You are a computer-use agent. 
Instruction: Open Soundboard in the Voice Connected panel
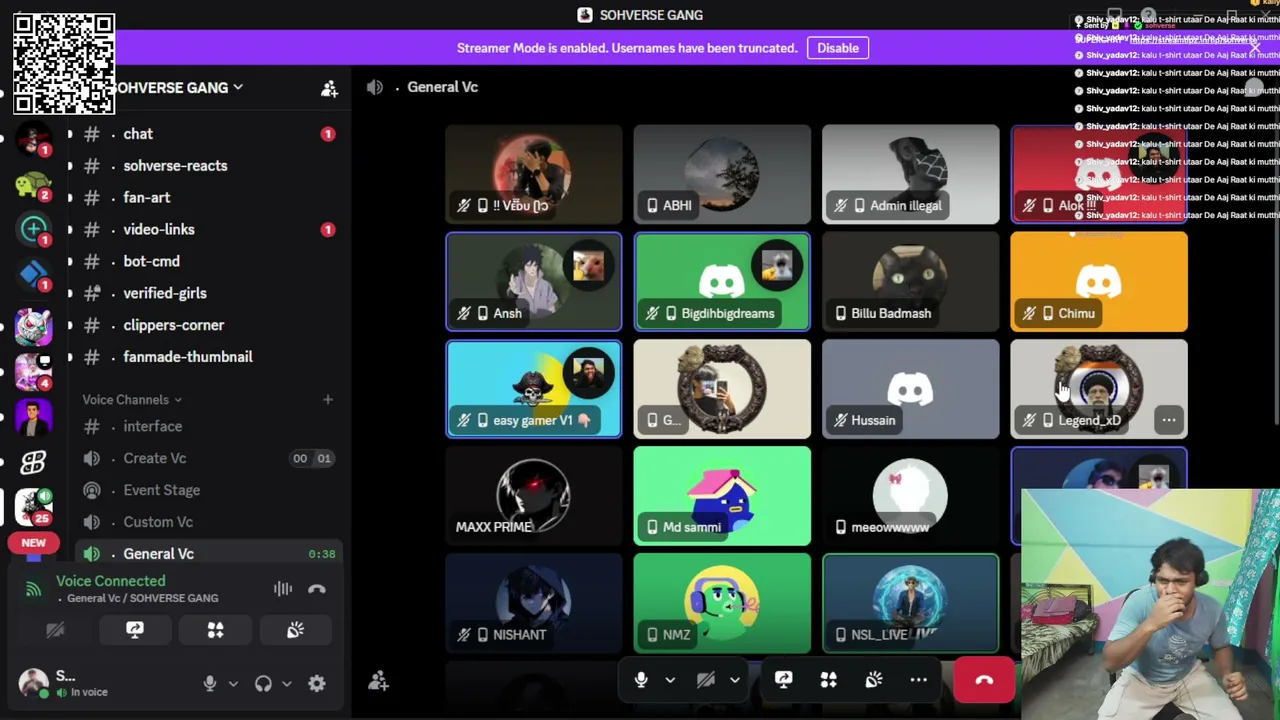295,630
